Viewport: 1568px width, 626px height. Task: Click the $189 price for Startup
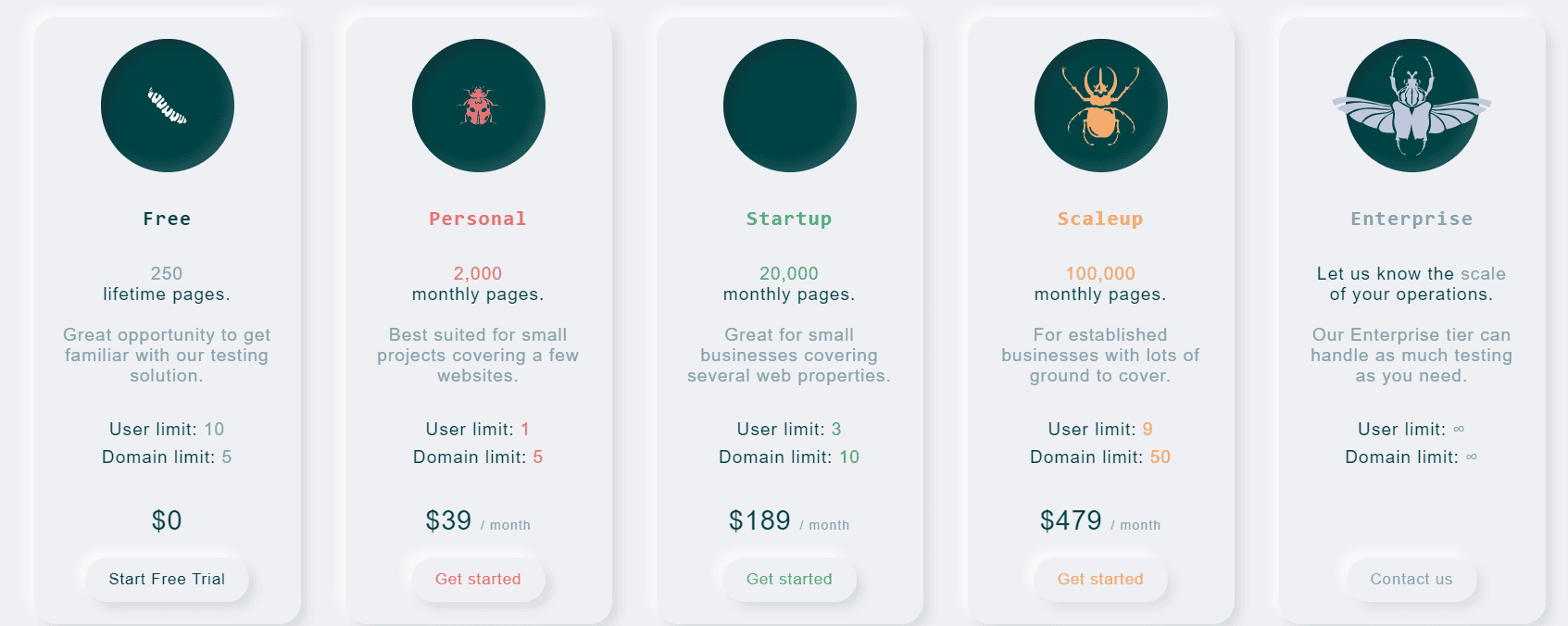[759, 520]
